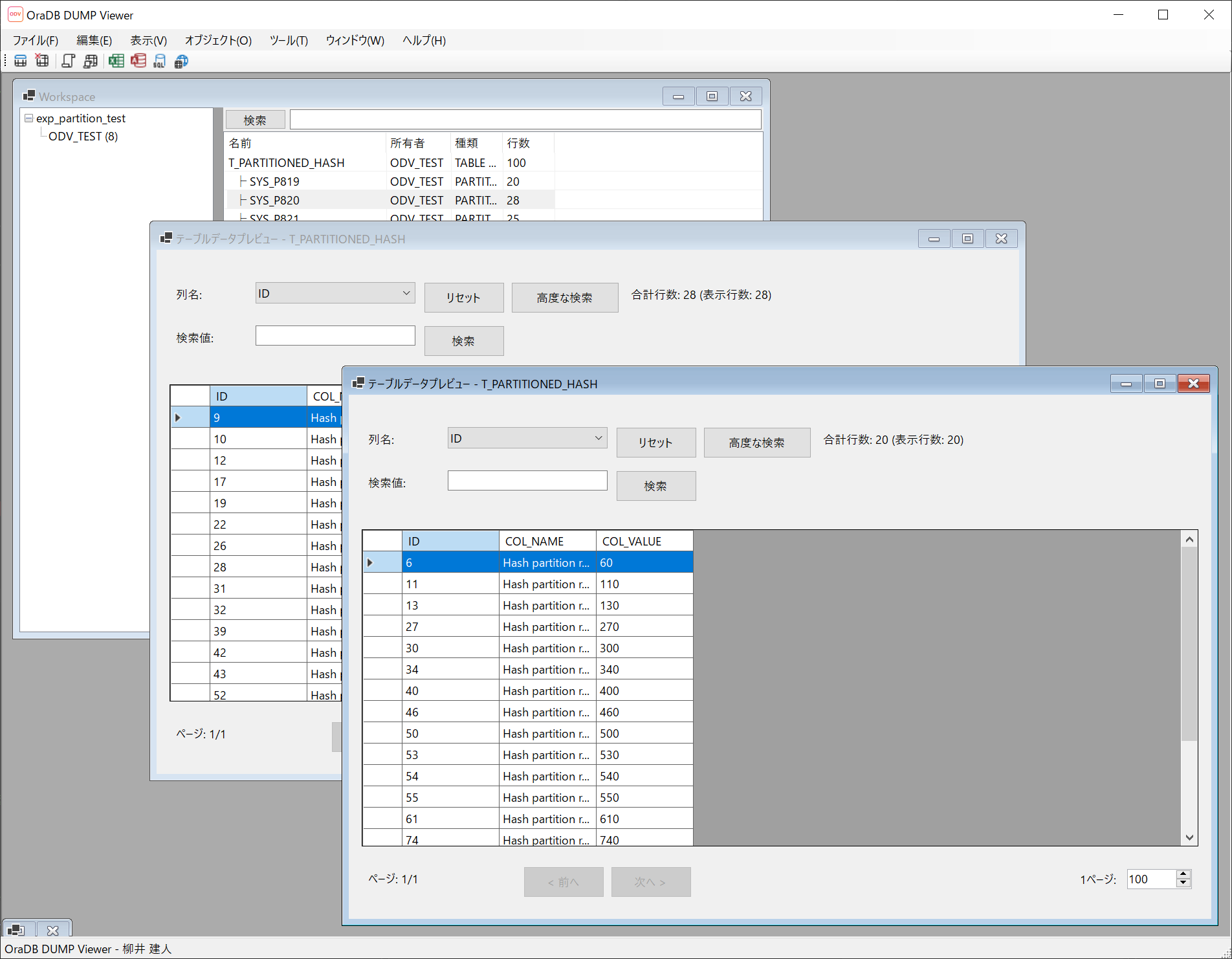
Task: Click the close dump toolbar icon with red X
Action: coord(42,61)
